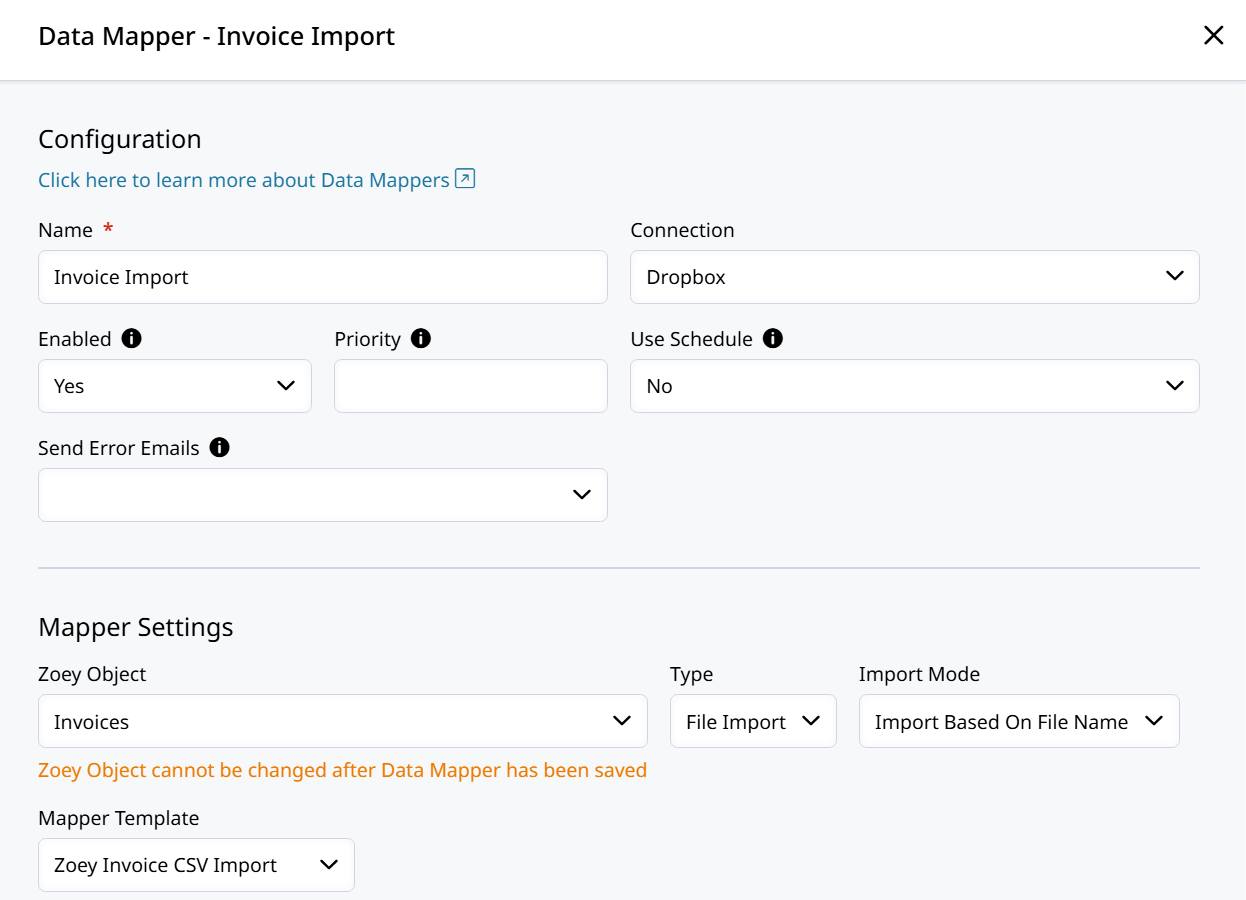Click the Use Schedule info icon
Screen dimensions: 1246x900
coord(772,339)
